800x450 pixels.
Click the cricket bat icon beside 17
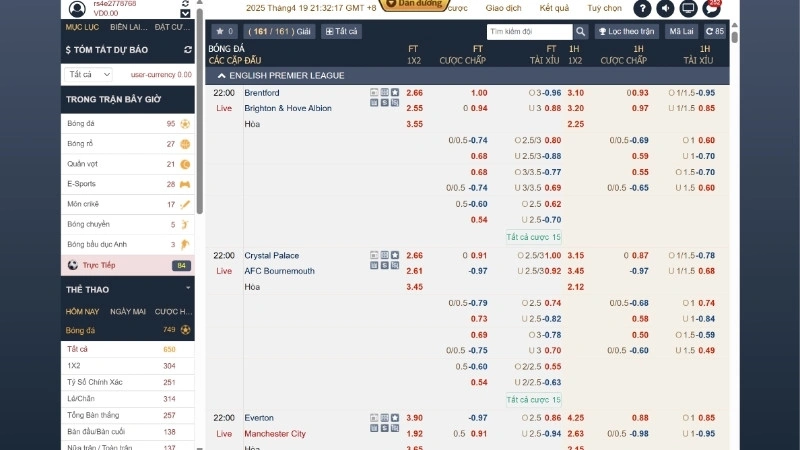point(185,204)
